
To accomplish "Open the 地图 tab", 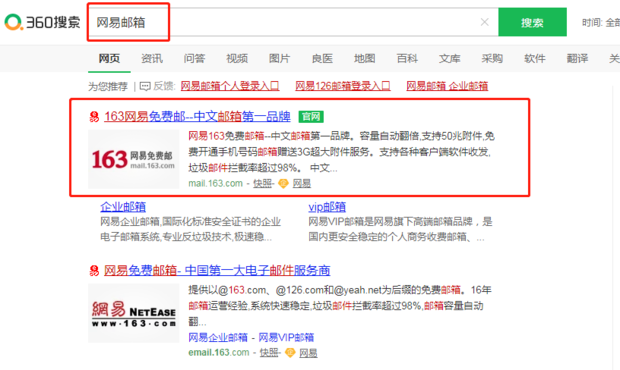I will point(364,59).
